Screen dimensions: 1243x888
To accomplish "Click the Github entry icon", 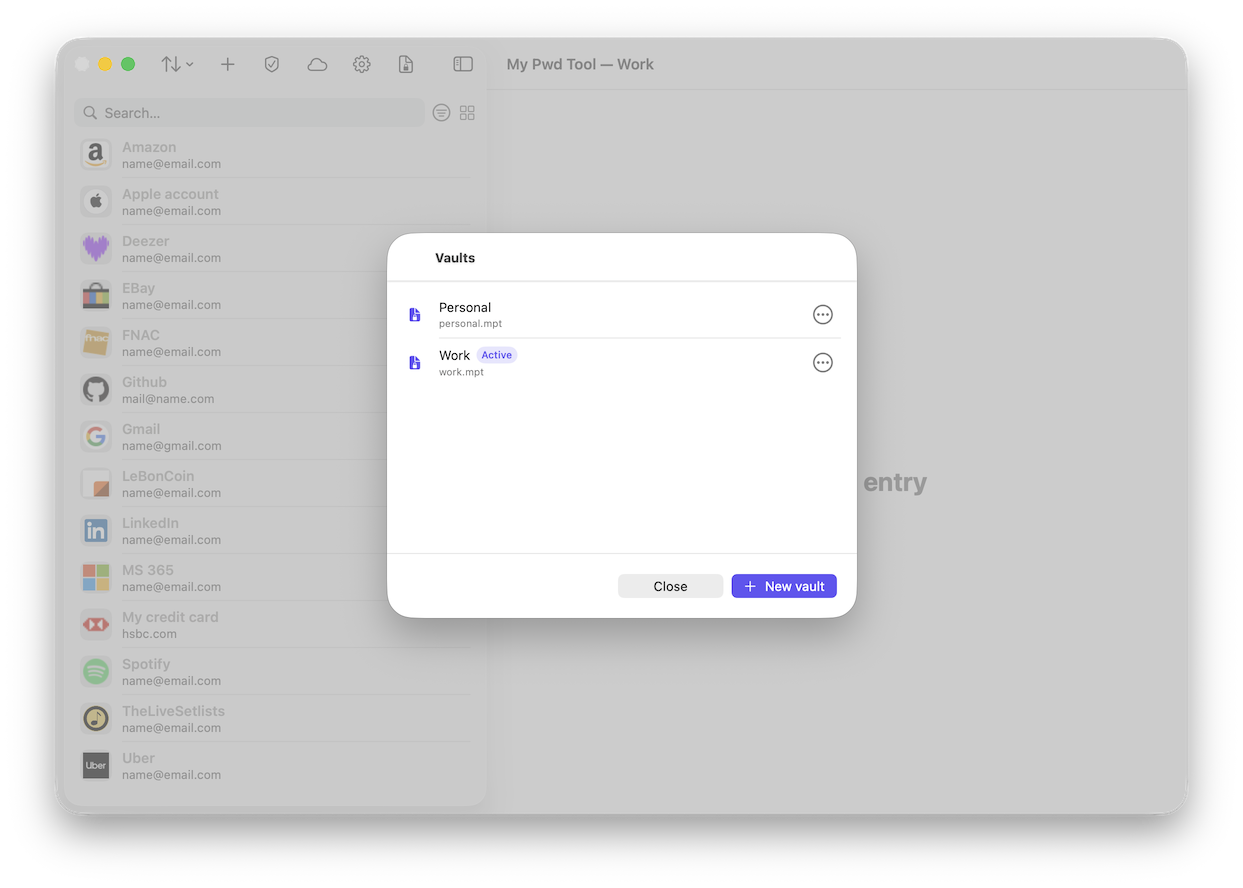I will (96, 390).
